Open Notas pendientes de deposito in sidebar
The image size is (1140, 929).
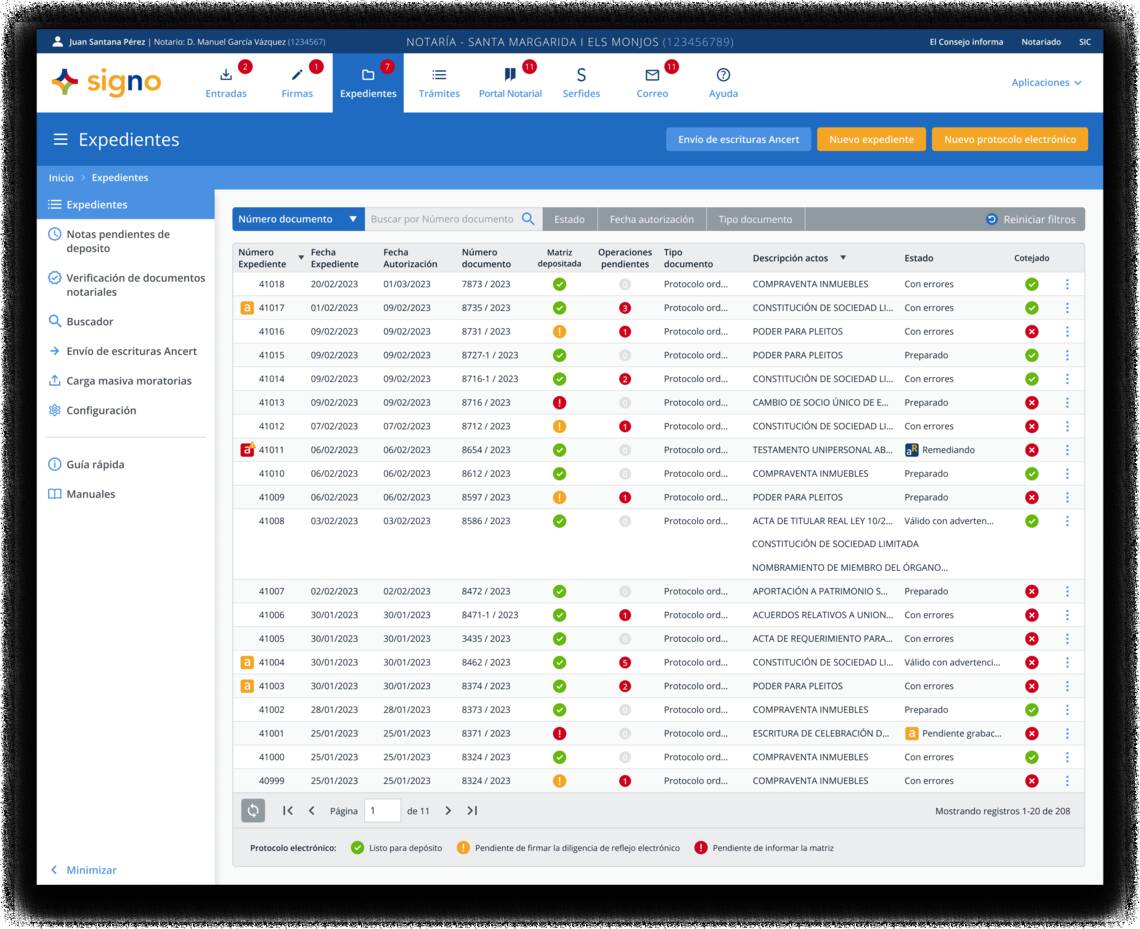pyautogui.click(x=117, y=241)
